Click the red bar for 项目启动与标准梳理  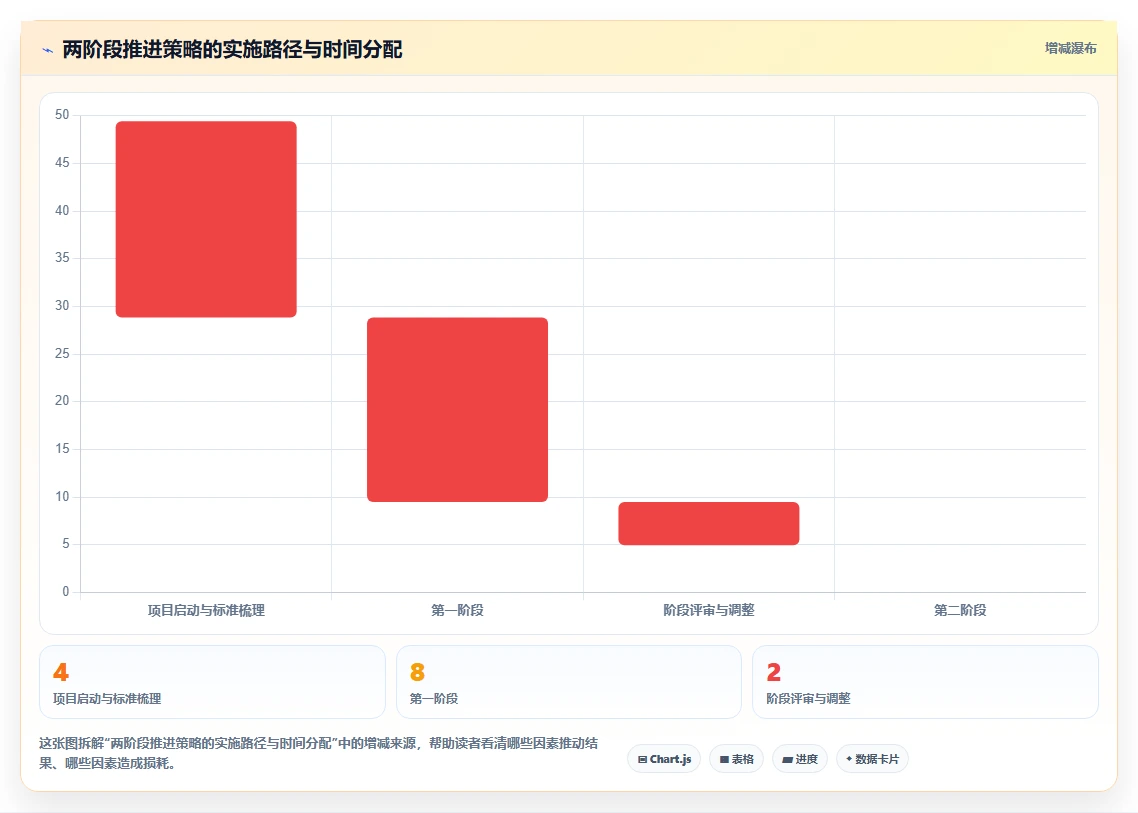click(206, 219)
